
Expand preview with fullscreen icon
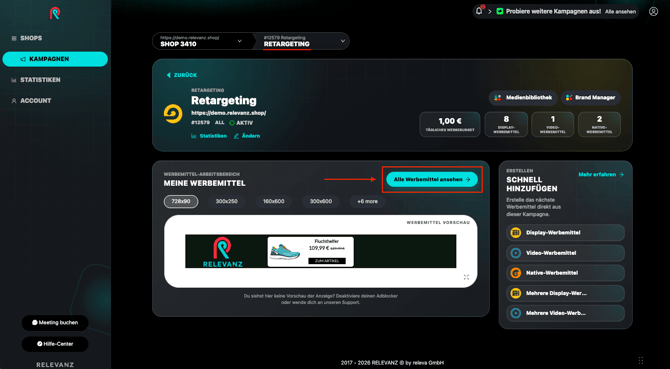466,277
